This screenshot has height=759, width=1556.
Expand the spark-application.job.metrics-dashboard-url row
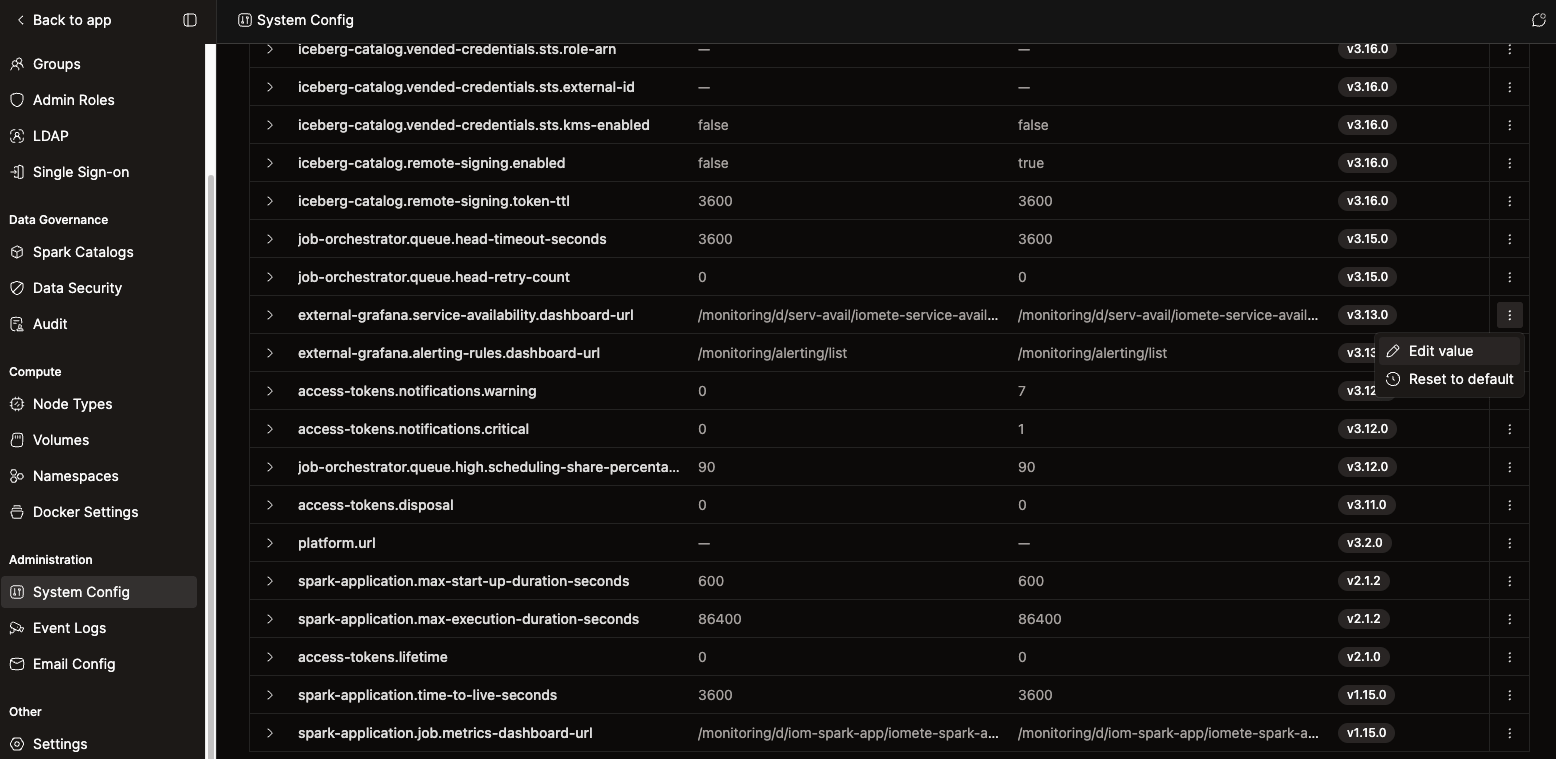270,733
